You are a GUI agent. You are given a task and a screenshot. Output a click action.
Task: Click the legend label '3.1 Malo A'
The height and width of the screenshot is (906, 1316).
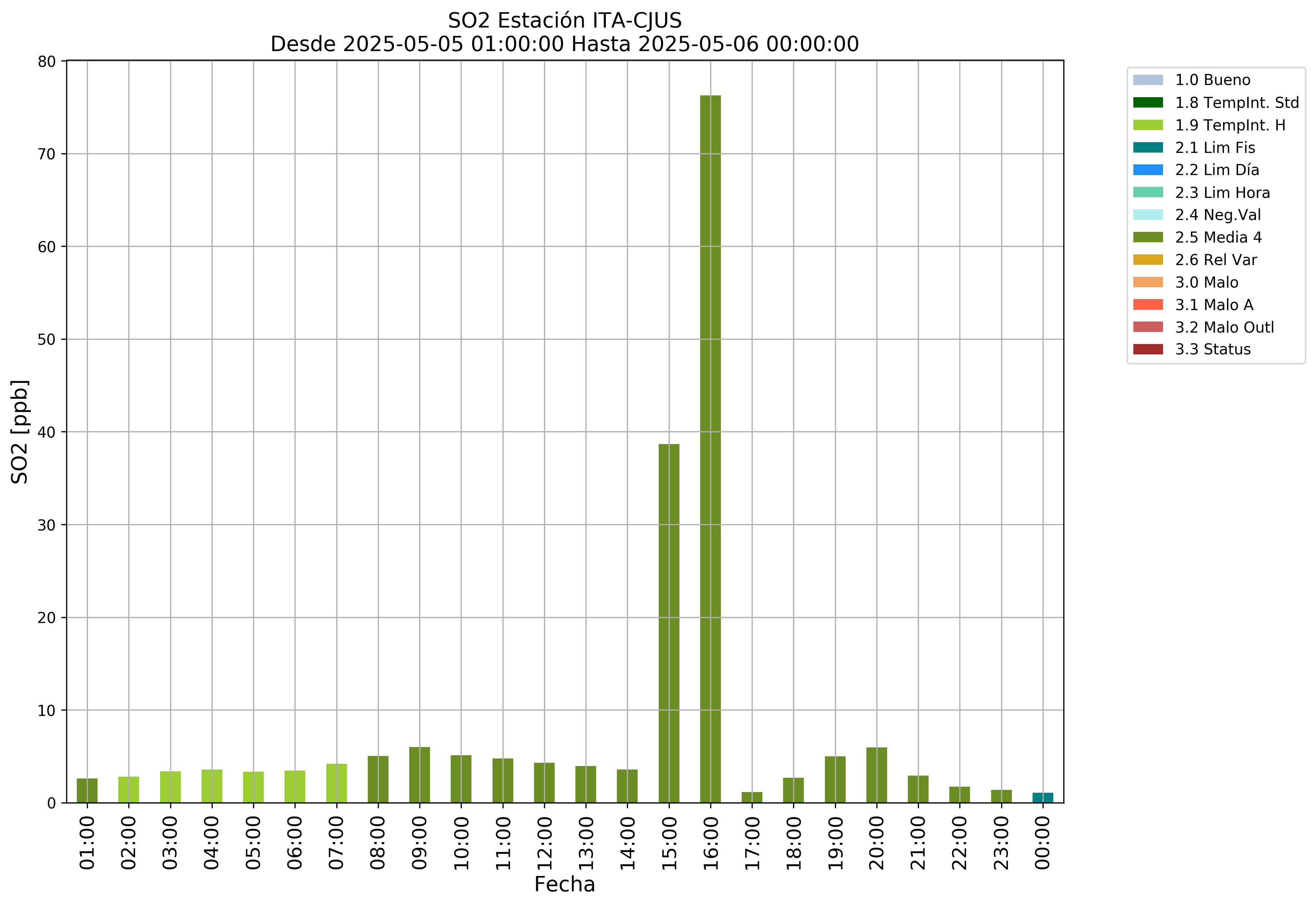[x=1214, y=305]
